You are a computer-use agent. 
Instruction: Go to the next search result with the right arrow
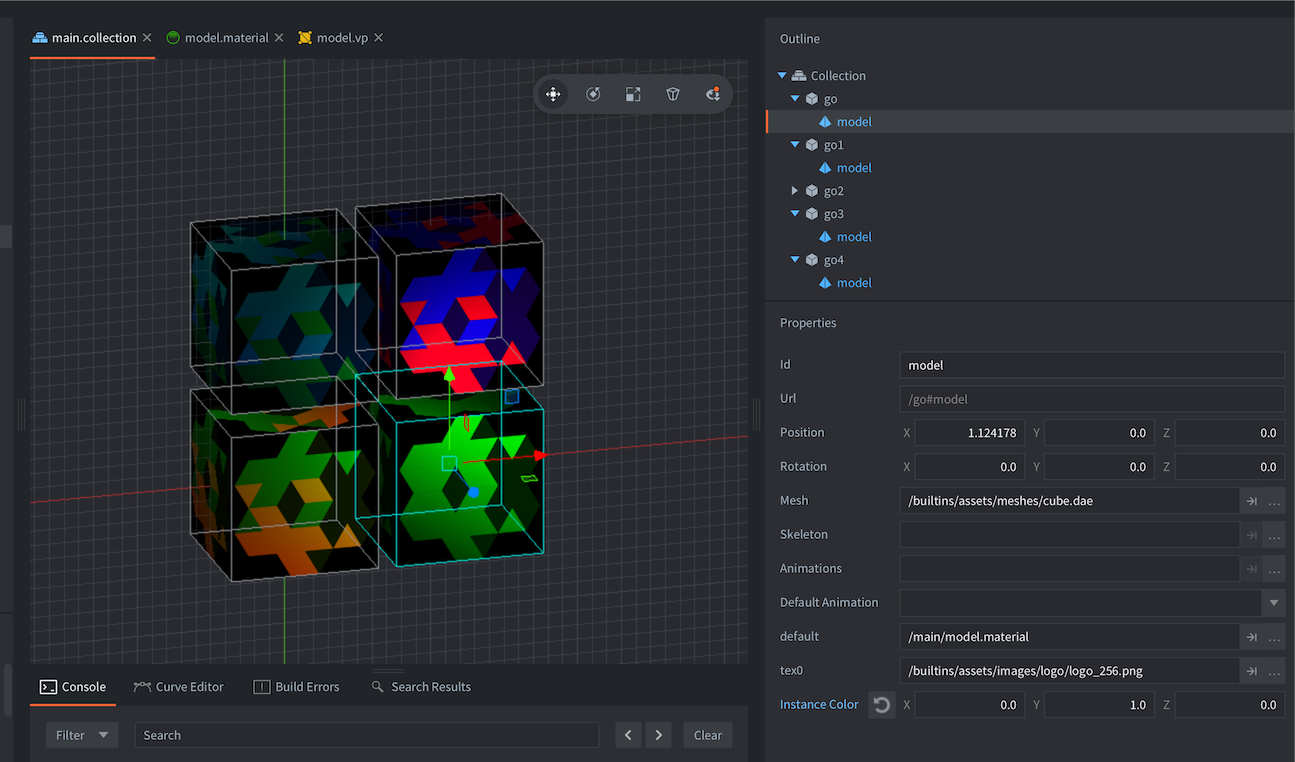(658, 735)
